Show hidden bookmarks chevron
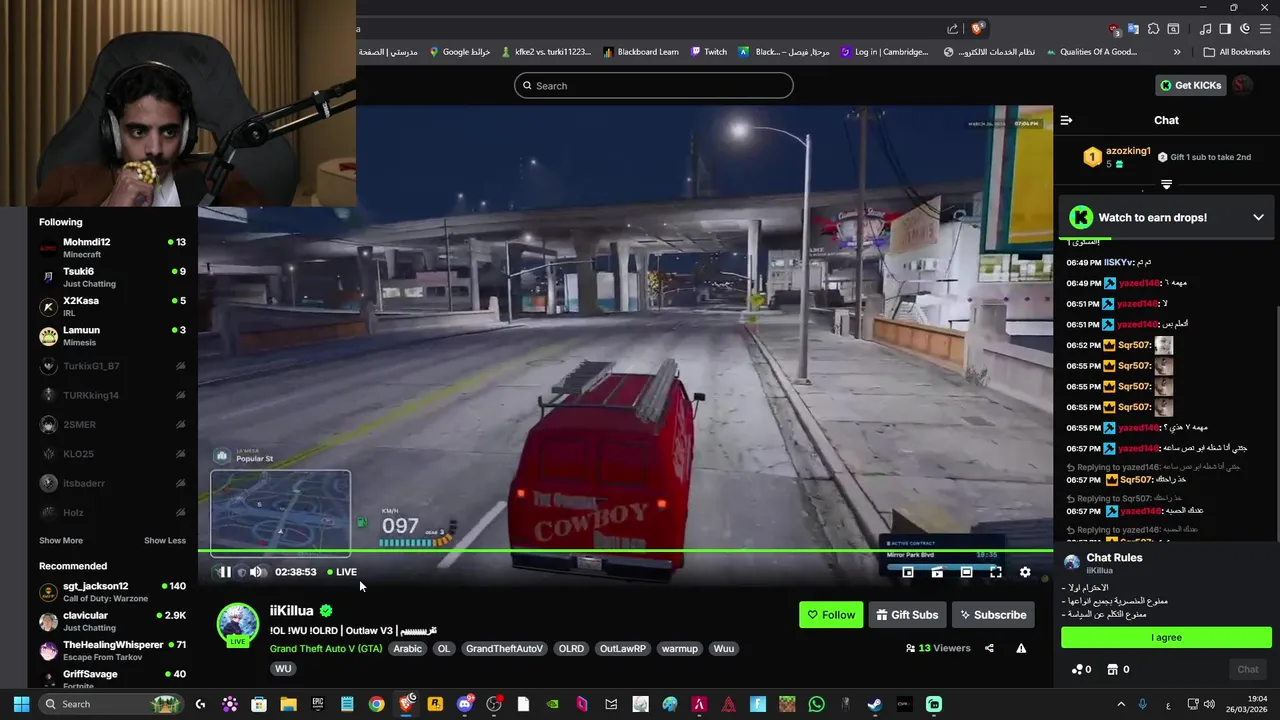Image resolution: width=1280 pixels, height=720 pixels. [x=1177, y=52]
